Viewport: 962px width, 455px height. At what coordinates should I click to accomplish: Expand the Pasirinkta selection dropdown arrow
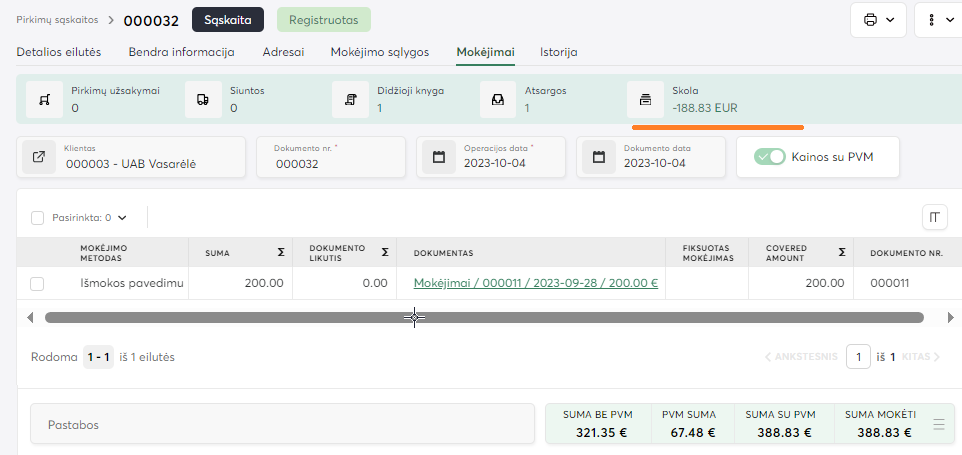[123, 217]
